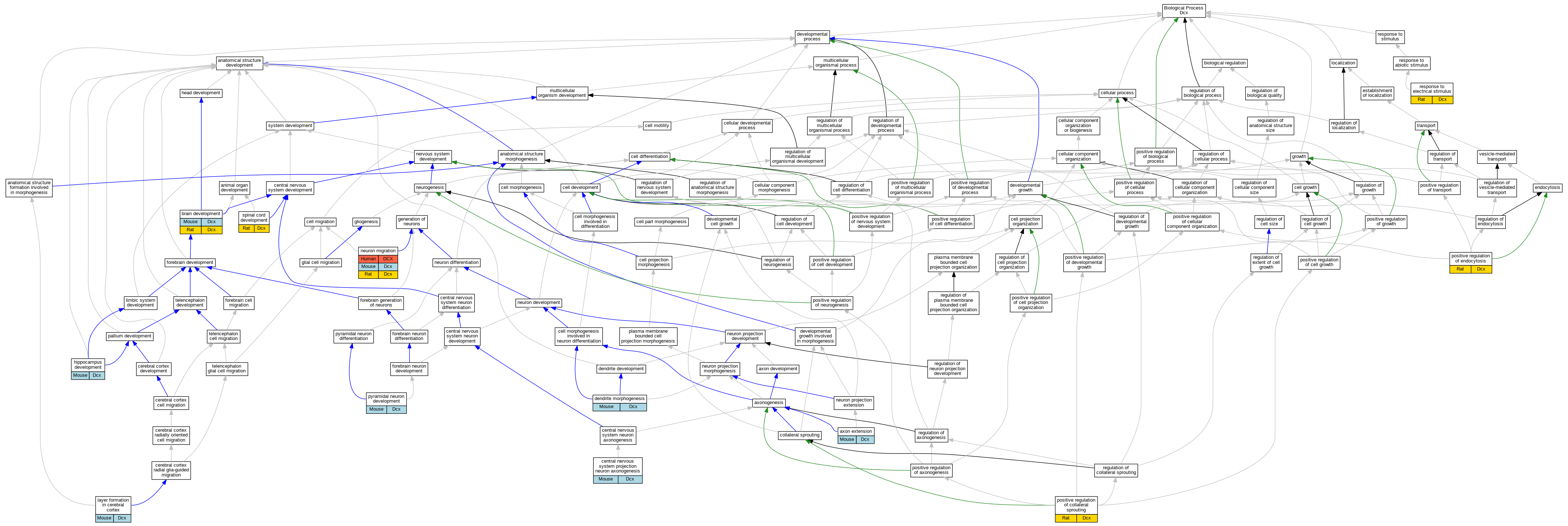
Task: Click the forebrain development node
Action: pos(190,262)
